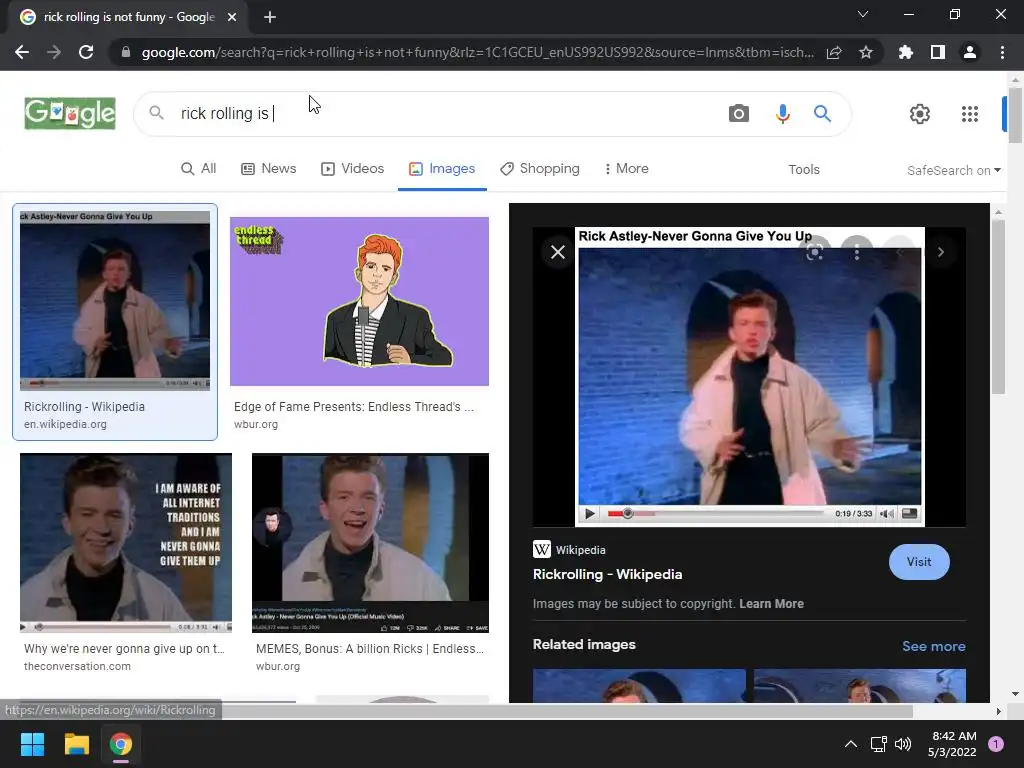
Task: Click the Chrome back arrow
Action: pos(22,52)
